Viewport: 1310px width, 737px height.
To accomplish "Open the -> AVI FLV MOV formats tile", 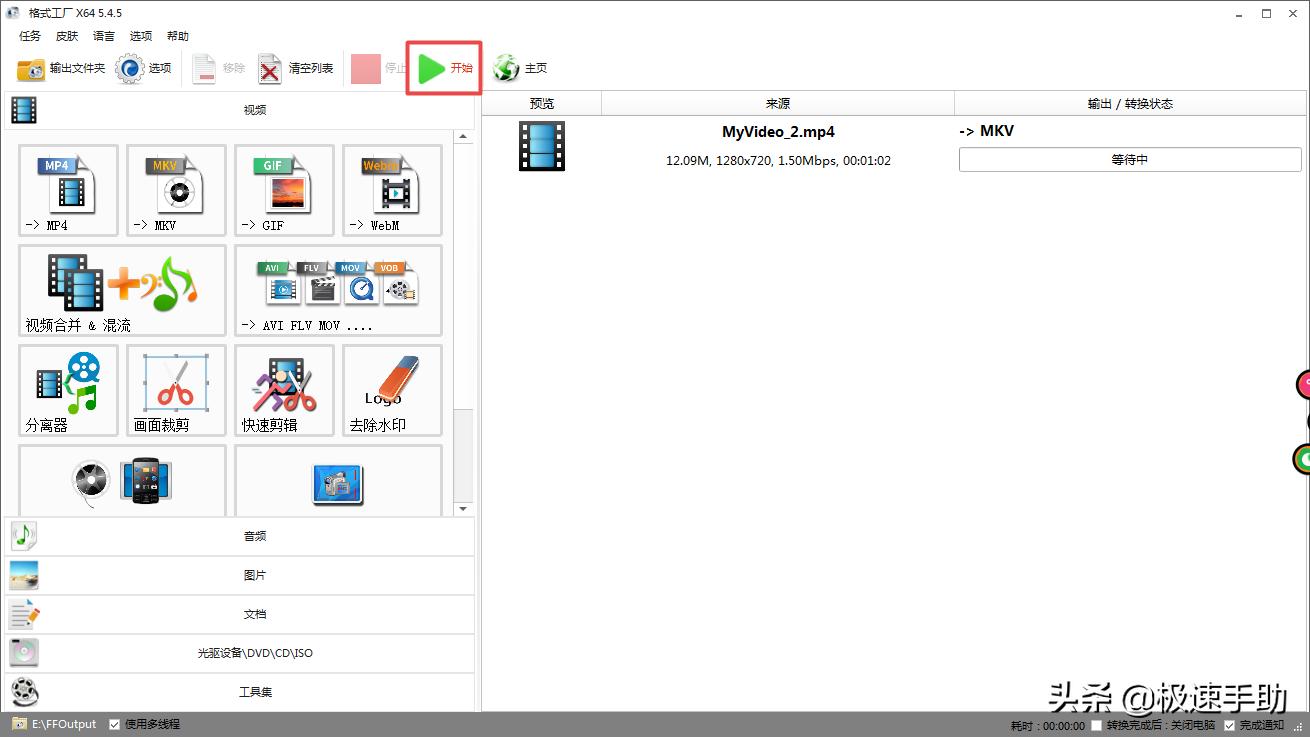I will [338, 291].
